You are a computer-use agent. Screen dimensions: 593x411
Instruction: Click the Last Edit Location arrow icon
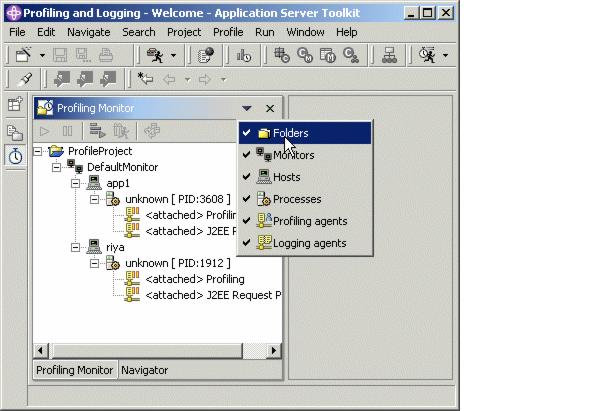(x=145, y=79)
